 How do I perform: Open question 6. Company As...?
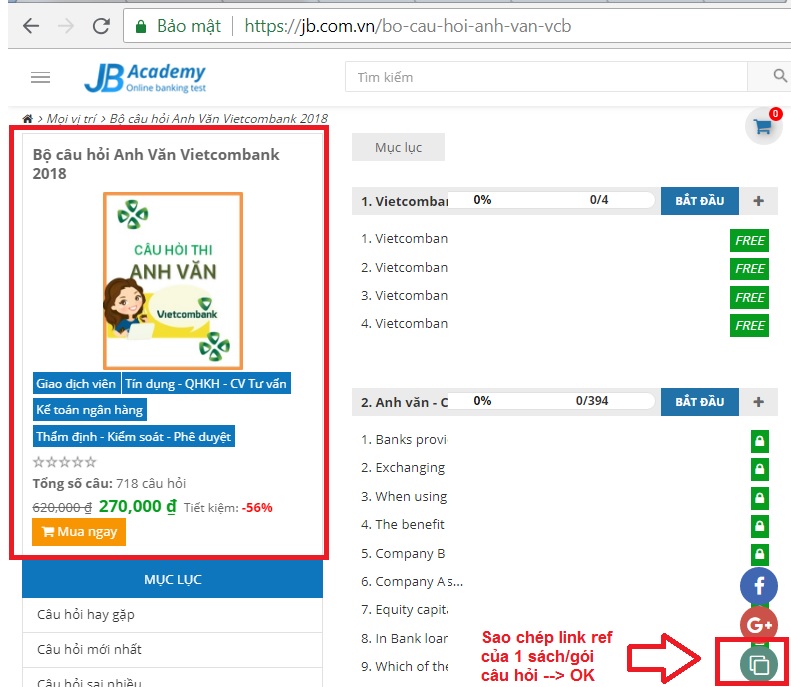[x=412, y=582]
